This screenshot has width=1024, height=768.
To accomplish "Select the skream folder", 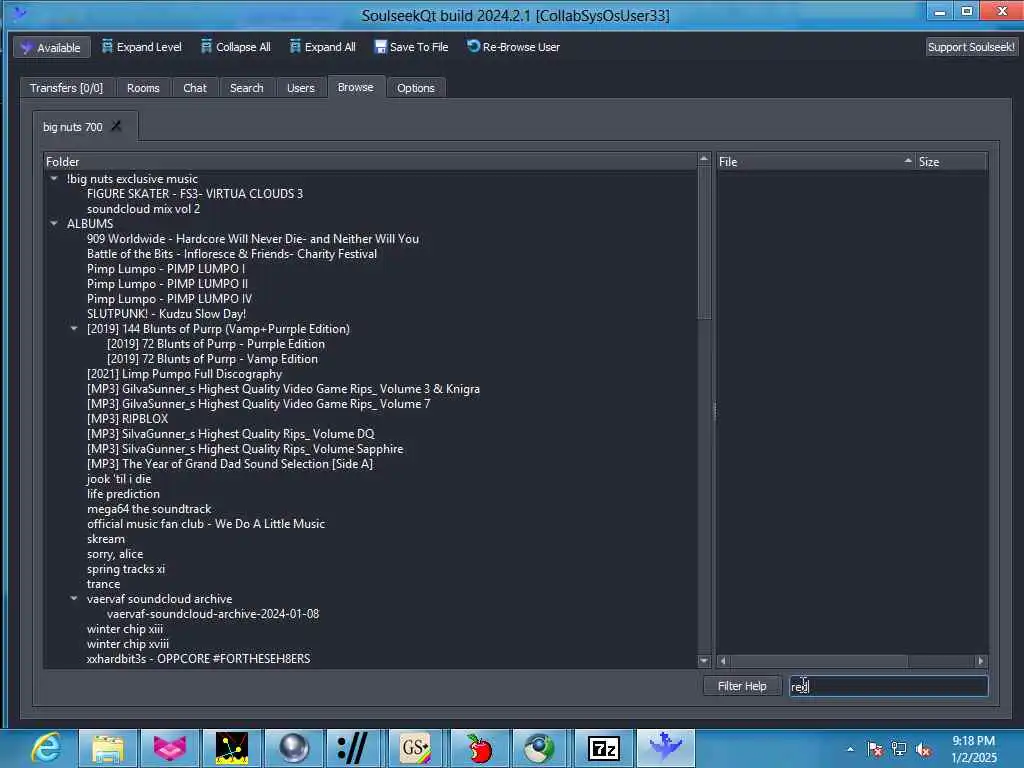I will (106, 539).
